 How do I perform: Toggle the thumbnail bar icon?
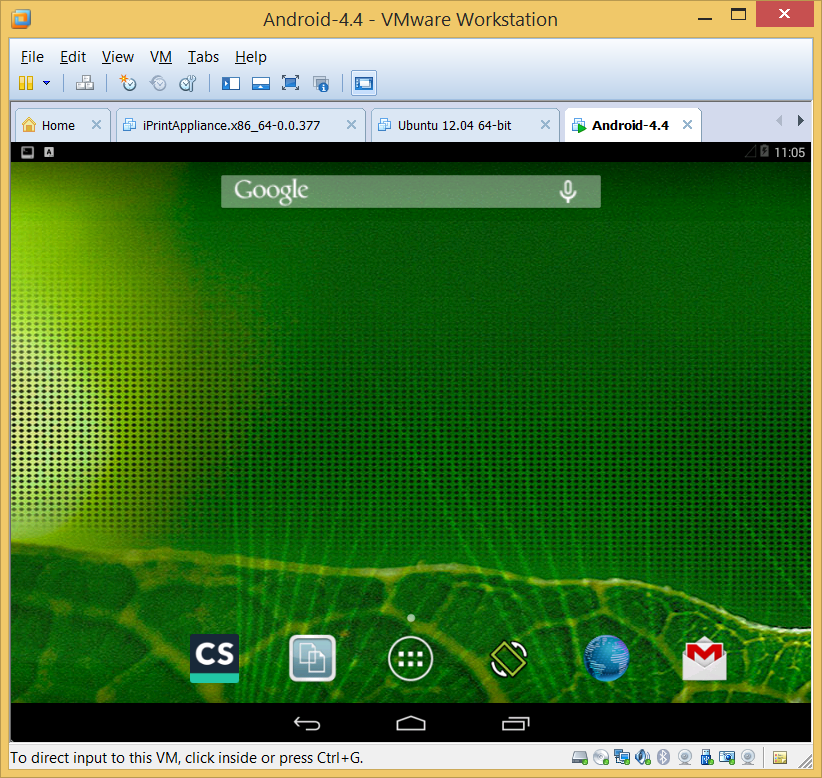(261, 83)
